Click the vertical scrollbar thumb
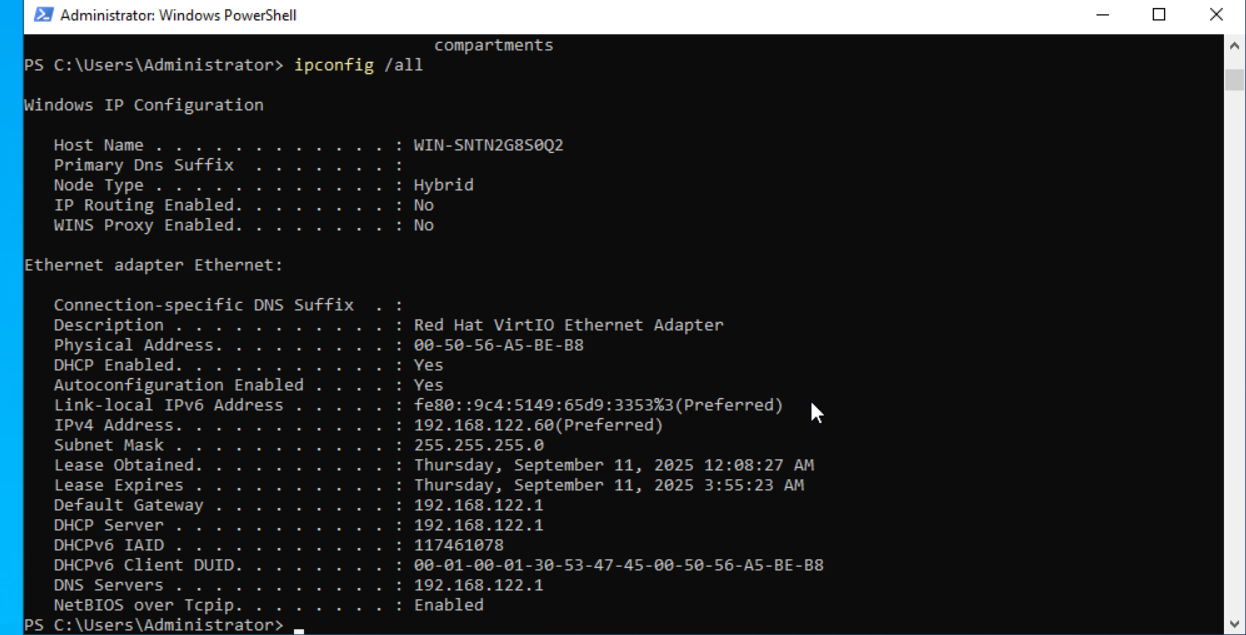The width and height of the screenshot is (1246, 635). click(x=1234, y=80)
